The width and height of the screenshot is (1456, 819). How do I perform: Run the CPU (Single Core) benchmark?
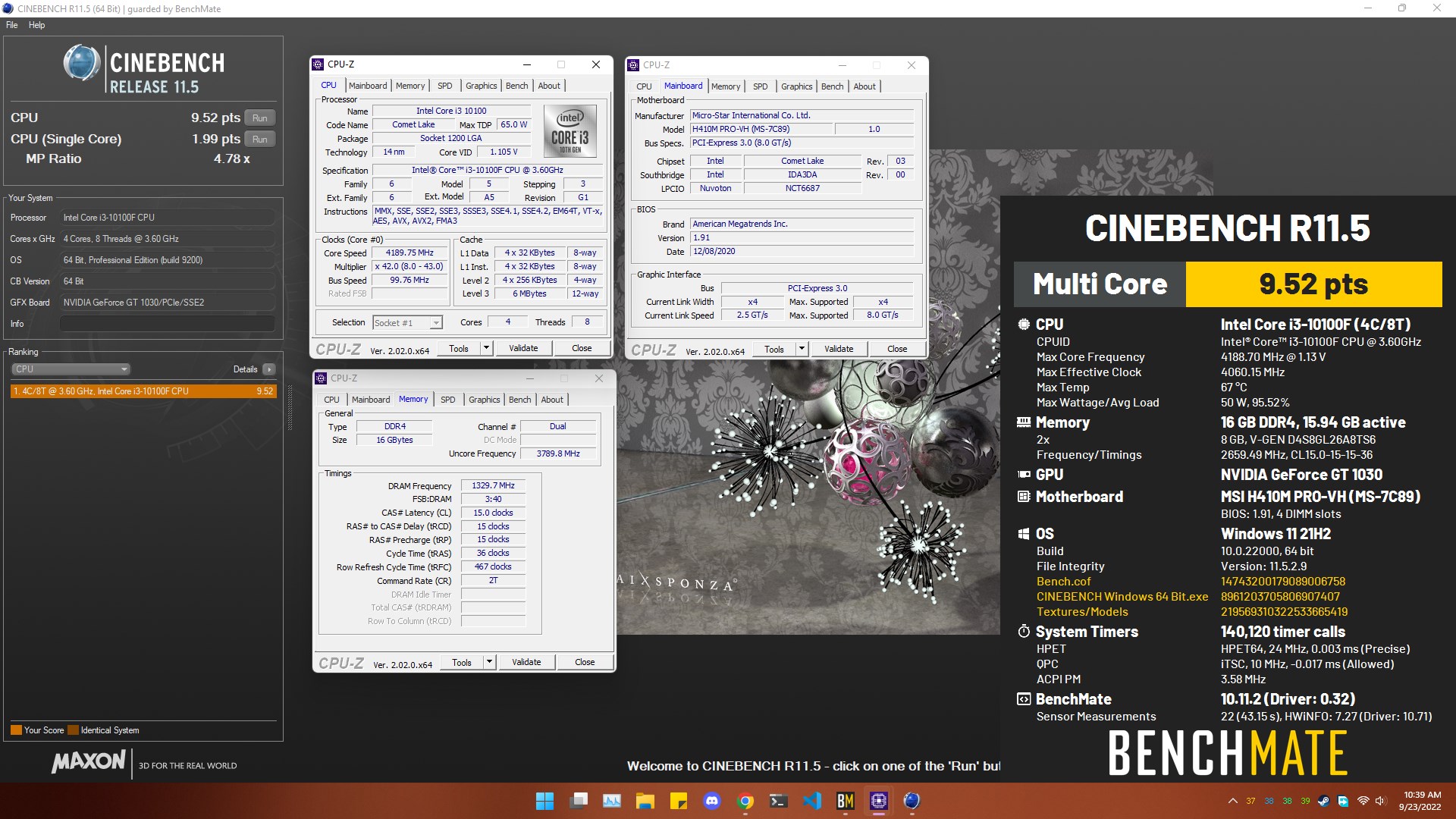(x=259, y=140)
